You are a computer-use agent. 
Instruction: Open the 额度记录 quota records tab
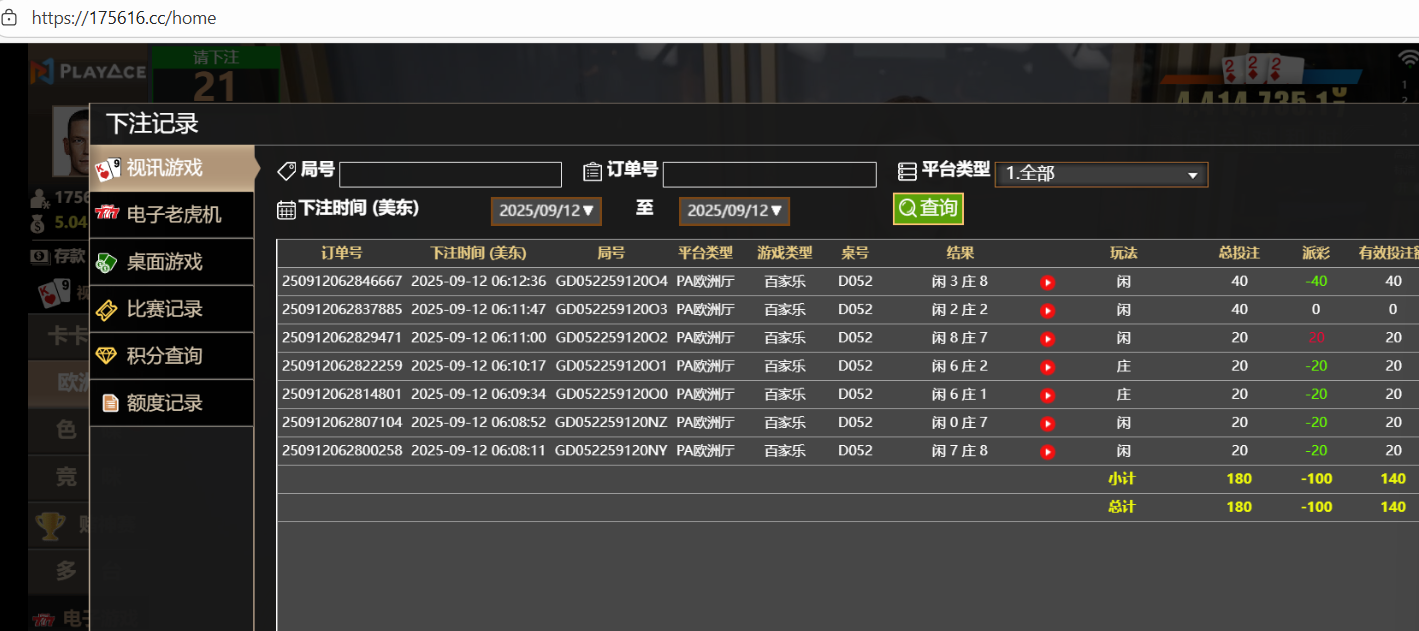172,403
